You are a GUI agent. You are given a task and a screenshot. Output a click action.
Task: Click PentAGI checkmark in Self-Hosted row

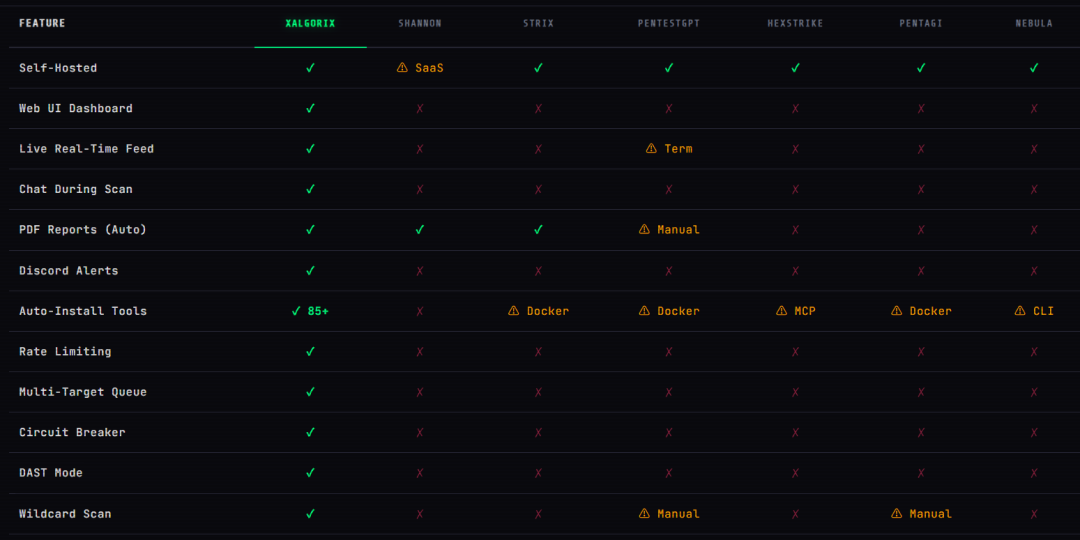(x=921, y=68)
